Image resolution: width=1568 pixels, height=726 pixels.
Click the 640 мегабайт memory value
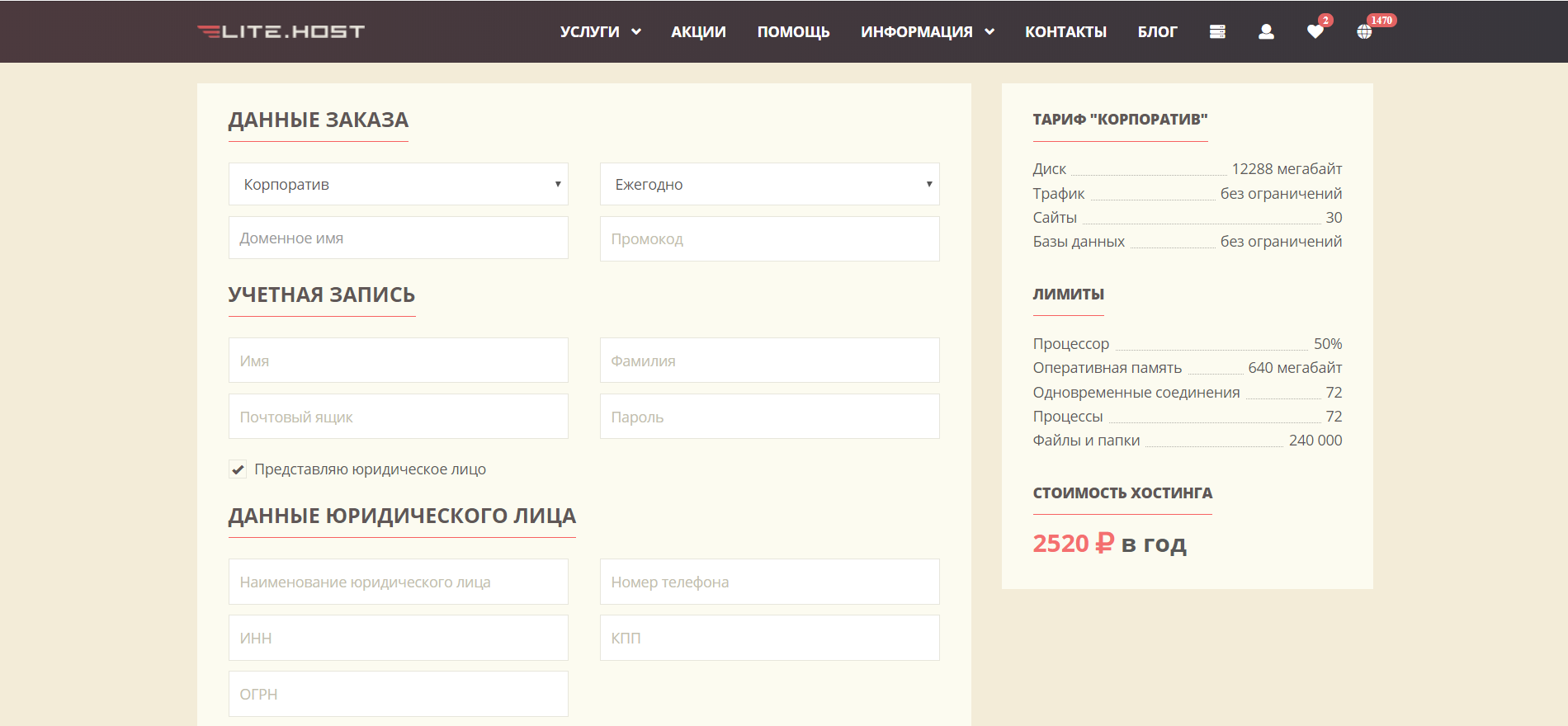1295,368
